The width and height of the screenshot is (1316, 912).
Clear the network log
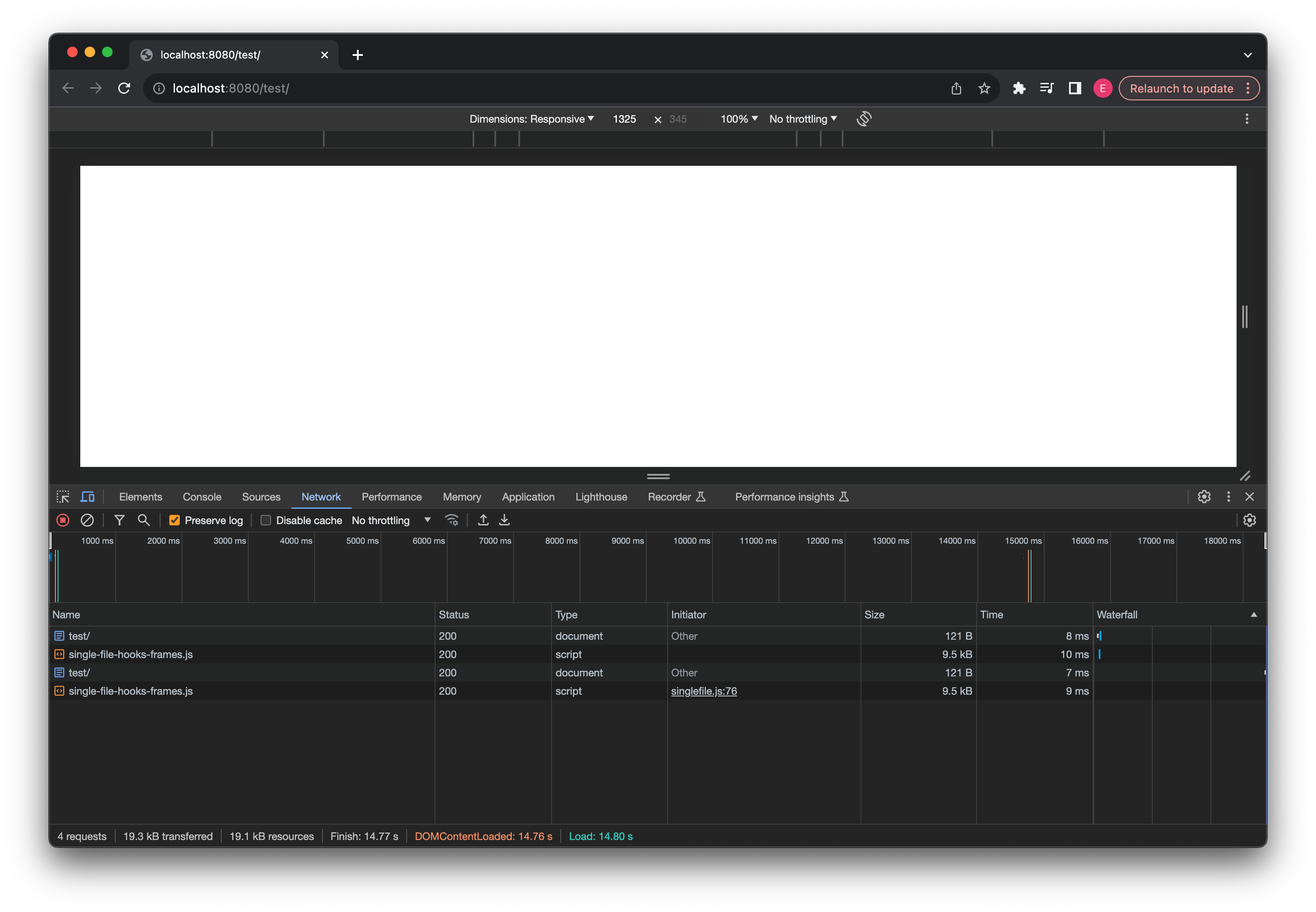coord(87,520)
